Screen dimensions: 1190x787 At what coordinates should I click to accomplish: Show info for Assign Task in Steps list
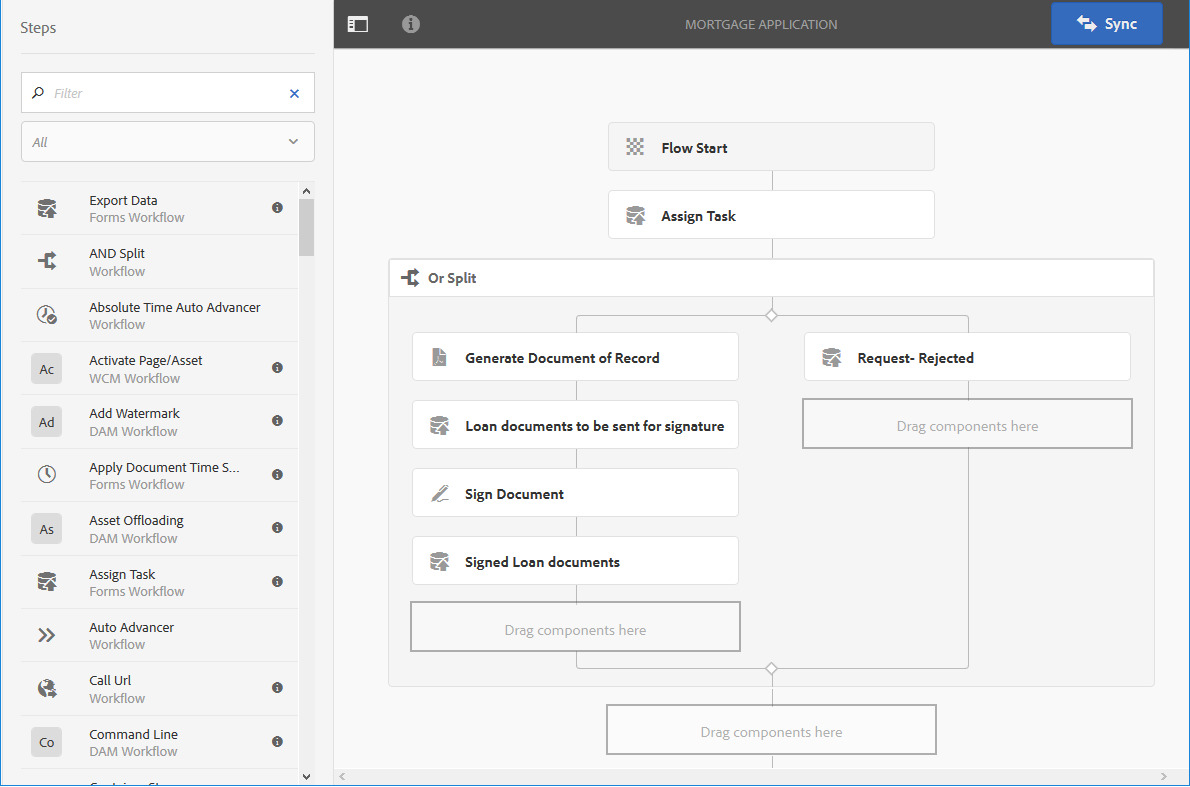pos(278,581)
